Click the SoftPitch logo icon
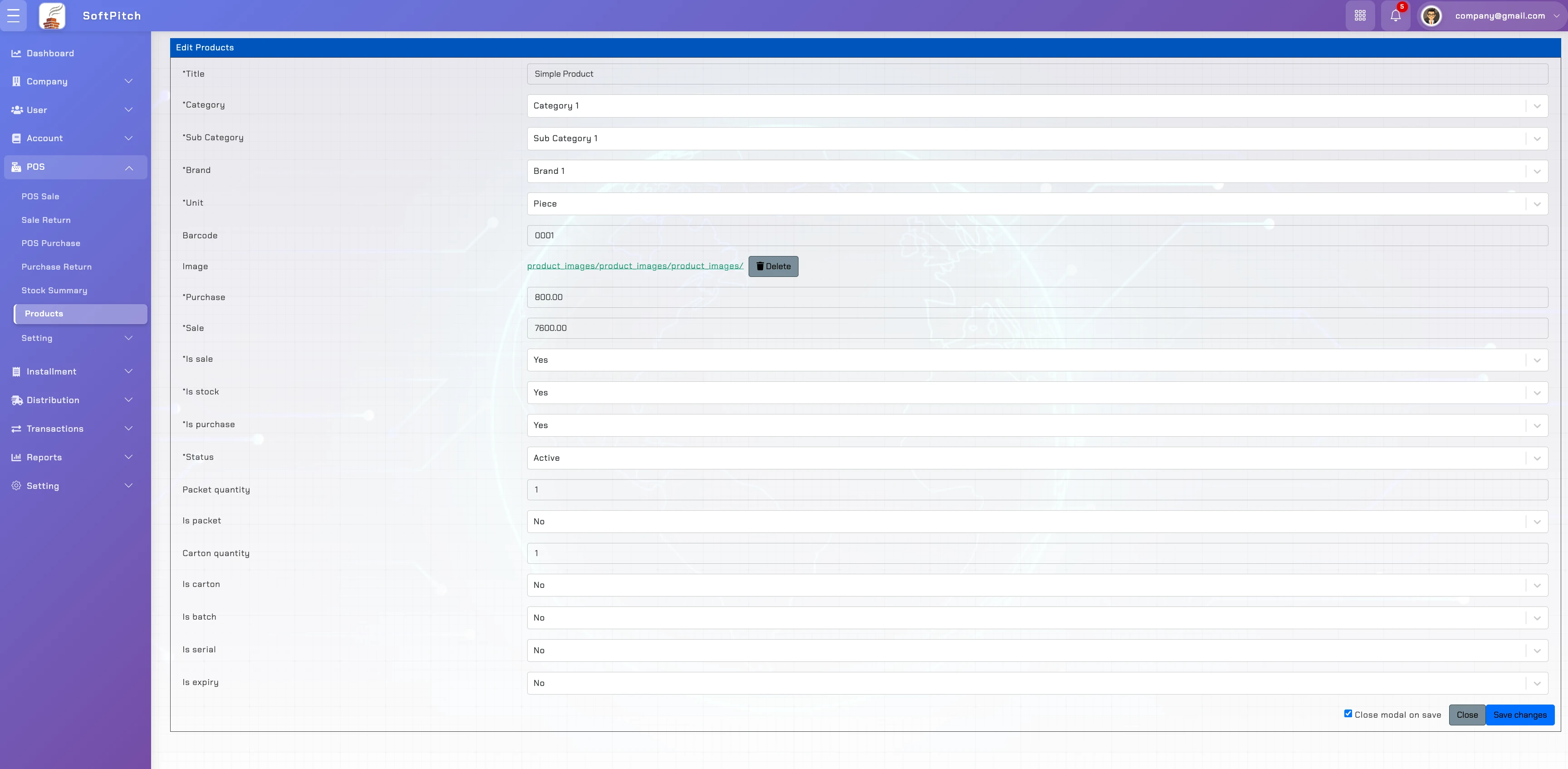Image resolution: width=1568 pixels, height=769 pixels. coord(52,16)
